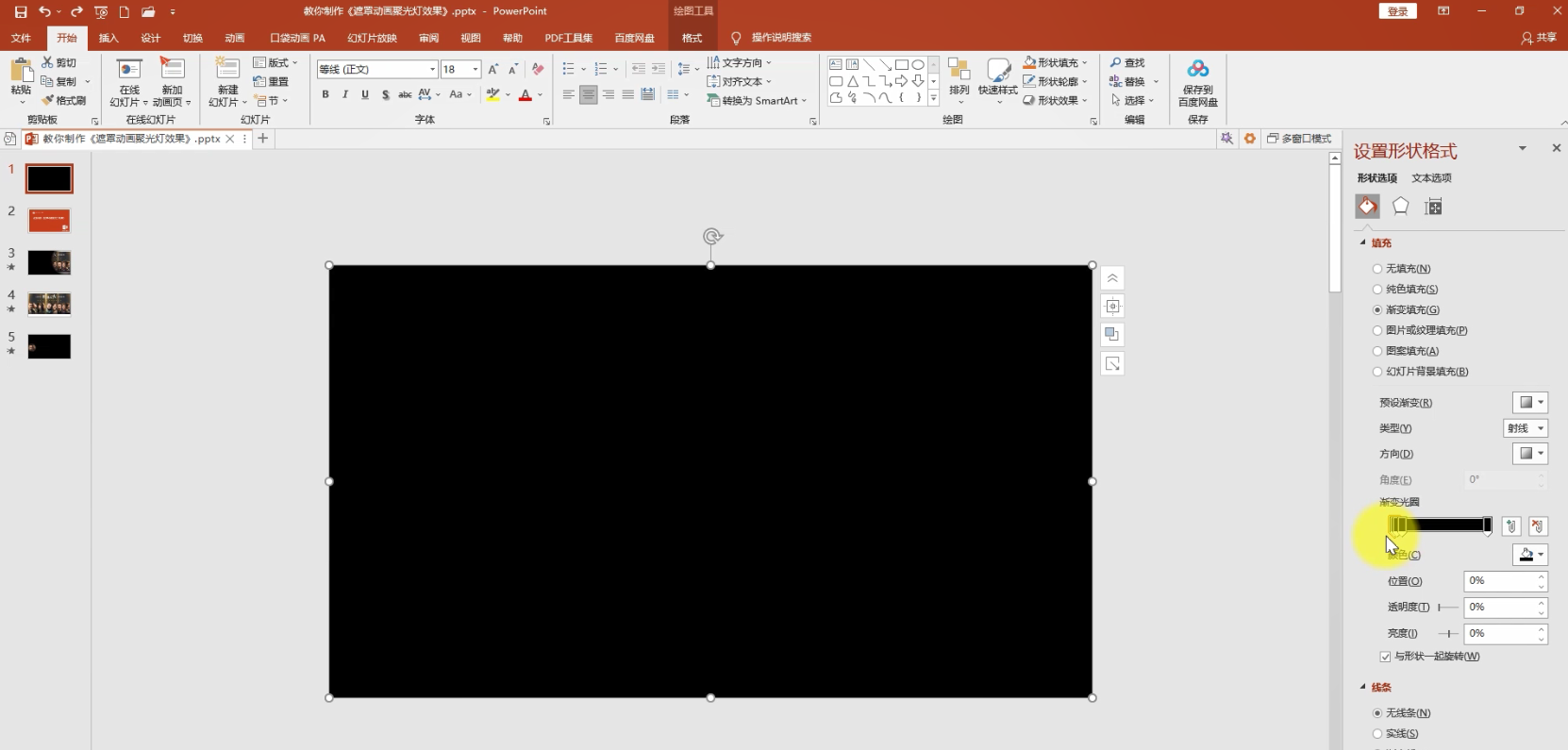Viewport: 1568px width, 750px height.
Task: Click the remove gradient stop icon
Action: tap(1538, 526)
